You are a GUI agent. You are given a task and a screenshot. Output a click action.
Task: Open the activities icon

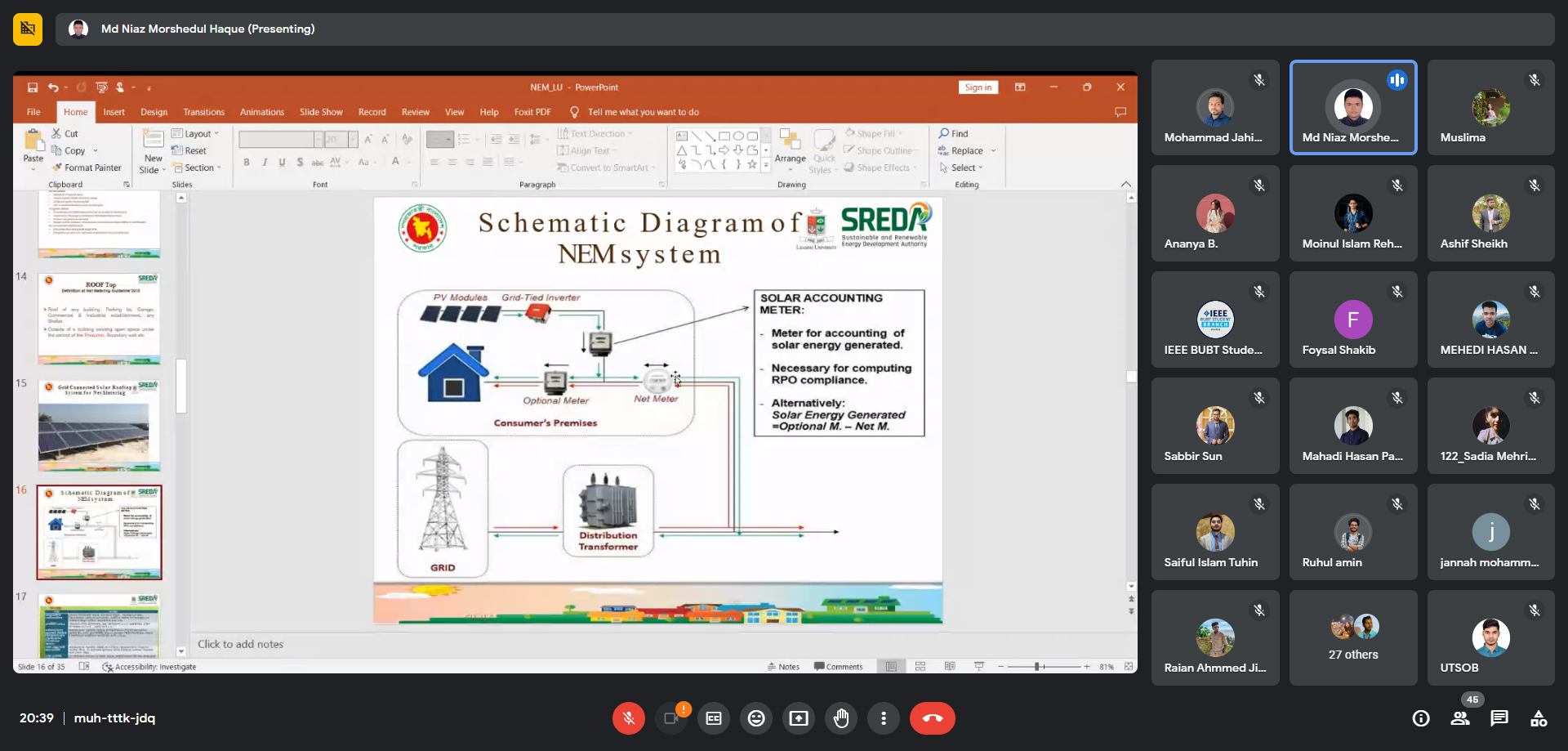click(x=1539, y=718)
